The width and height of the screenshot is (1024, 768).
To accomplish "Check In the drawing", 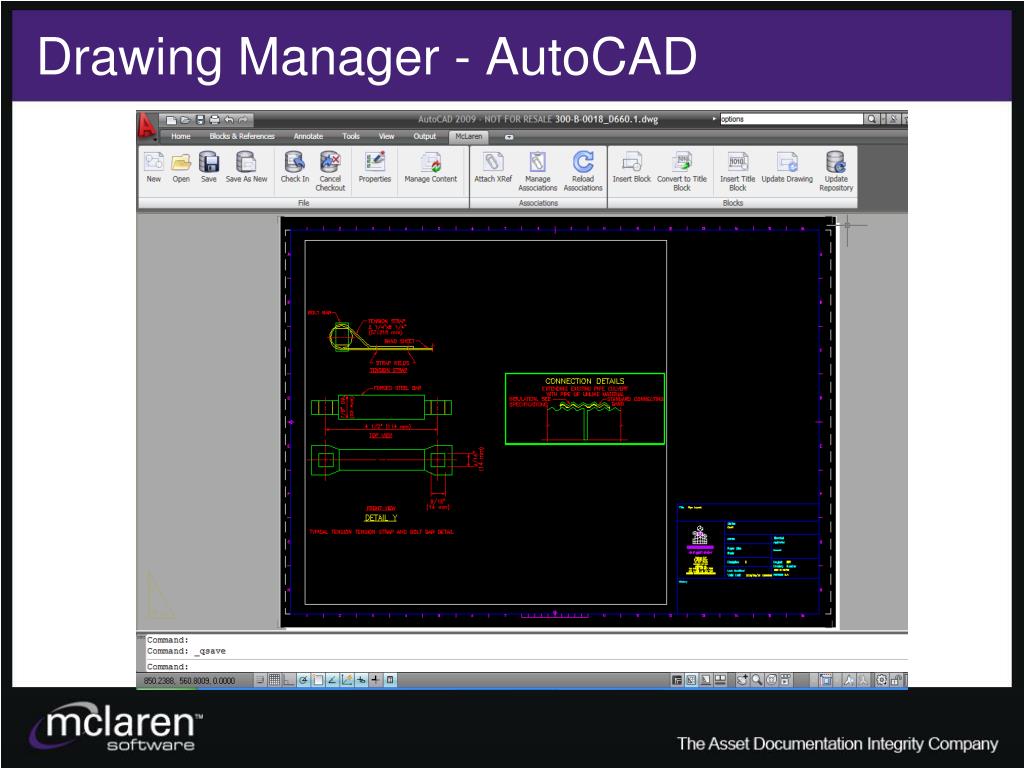I will pos(295,167).
